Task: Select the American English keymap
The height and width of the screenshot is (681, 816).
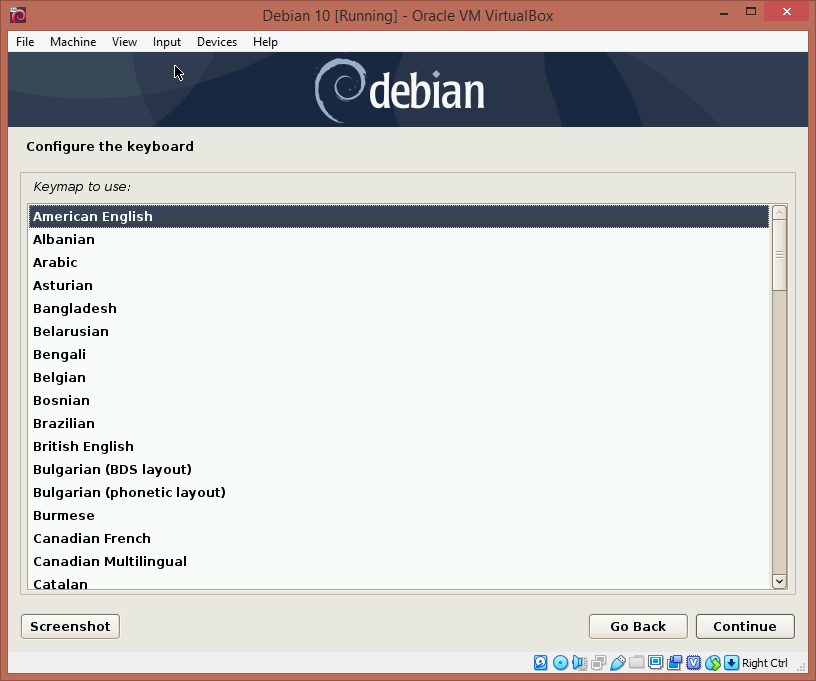Action: [399, 216]
